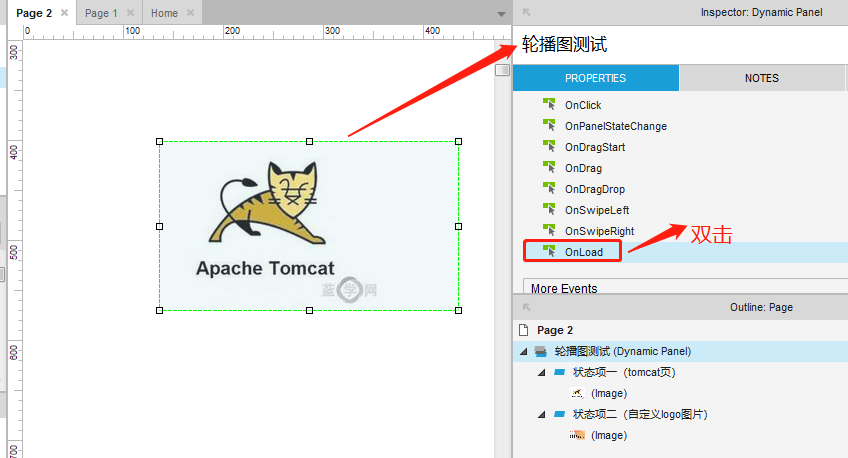This screenshot has height=458, width=848.
Task: Click the canvas vertical scrollbar thumb
Action: [x=502, y=70]
